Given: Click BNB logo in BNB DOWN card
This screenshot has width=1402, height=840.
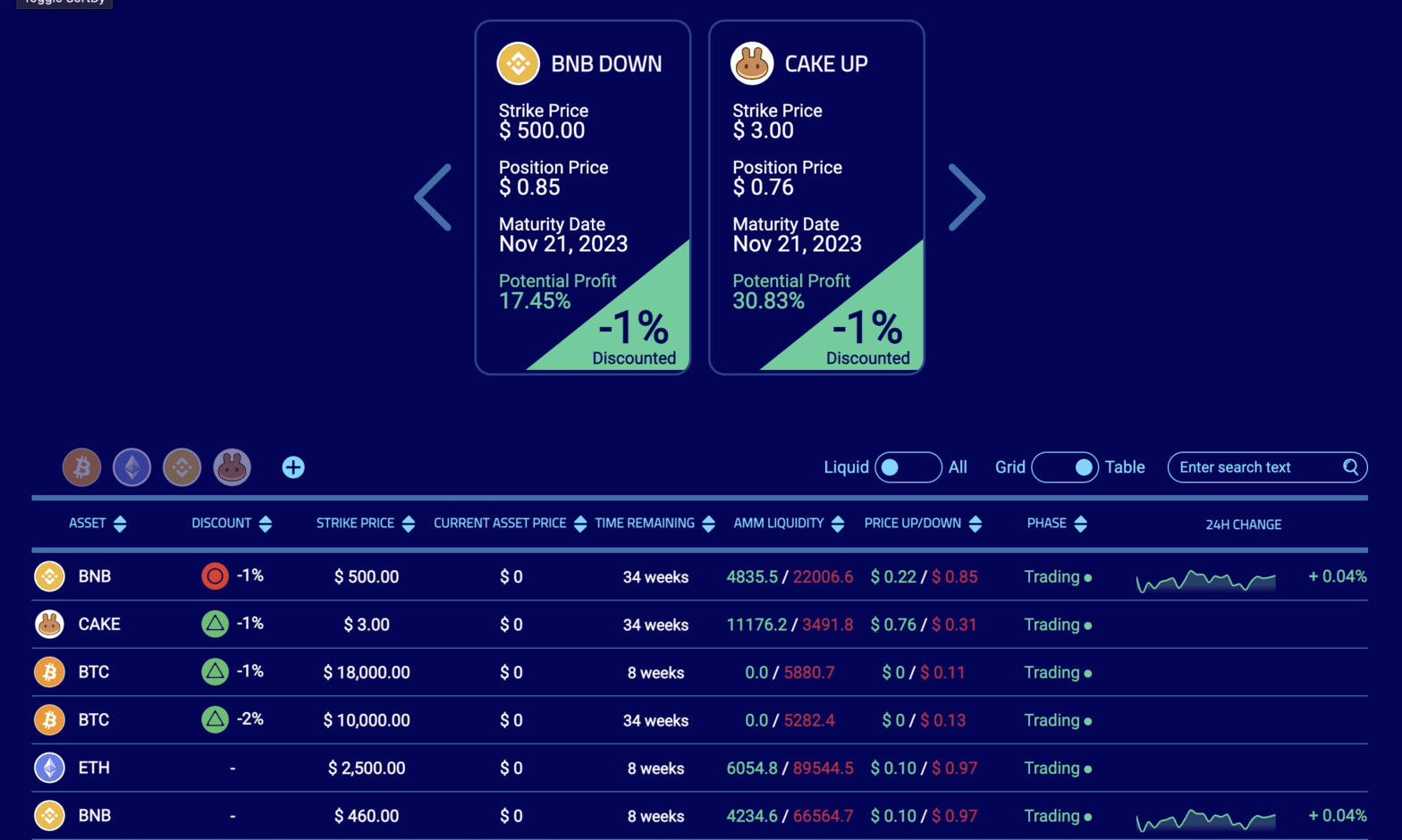Looking at the screenshot, I should (x=519, y=63).
